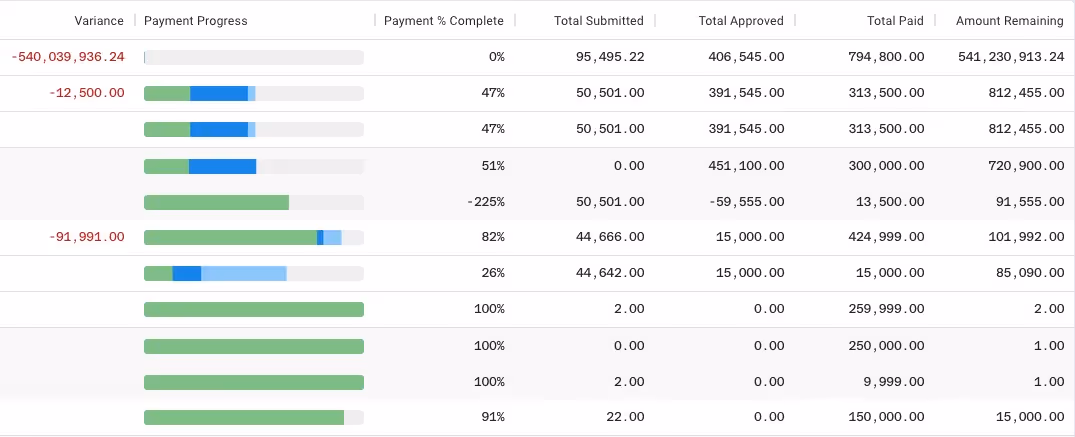Image resolution: width=1075 pixels, height=437 pixels.
Task: Sort by the Total Submitted column header
Action: tap(599, 21)
